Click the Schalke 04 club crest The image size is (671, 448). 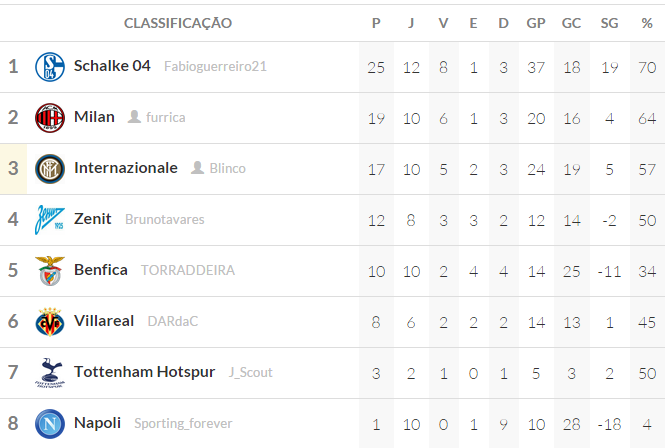point(50,67)
